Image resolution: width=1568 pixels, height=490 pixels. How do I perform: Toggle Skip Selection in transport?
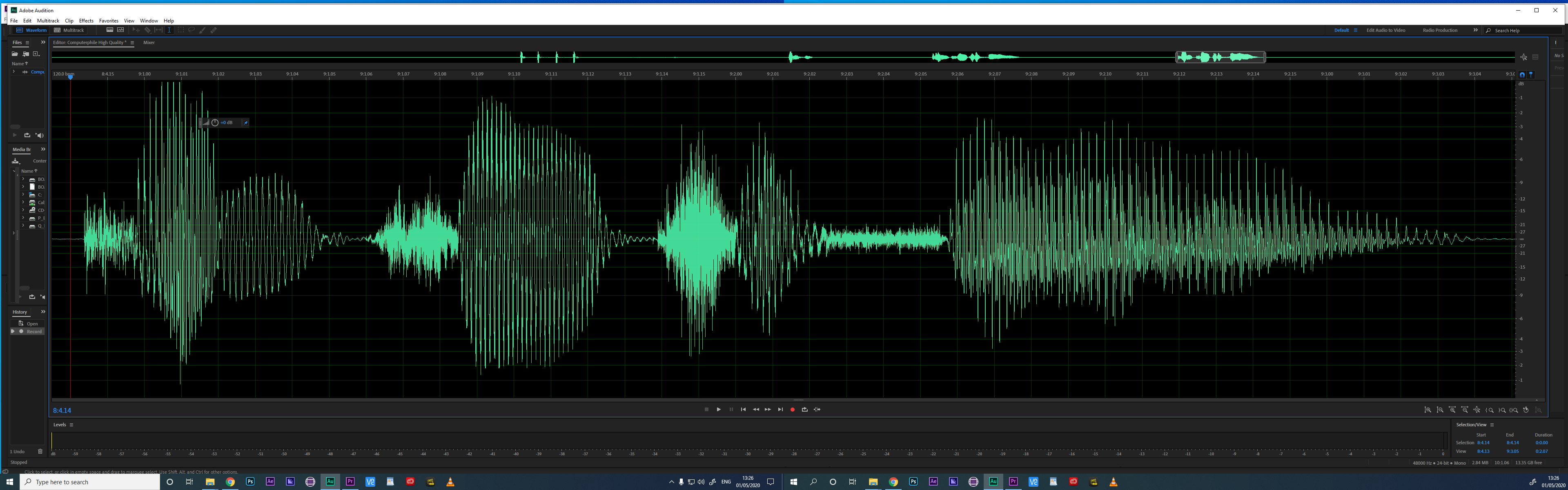(817, 410)
